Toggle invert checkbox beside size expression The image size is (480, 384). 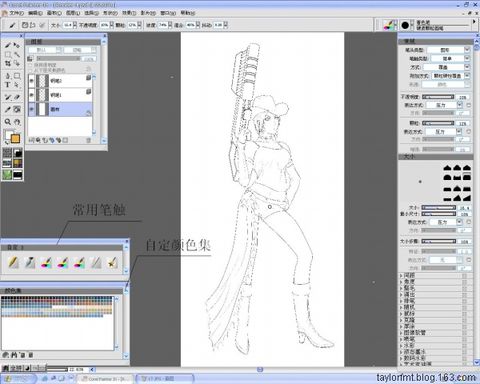(469, 222)
